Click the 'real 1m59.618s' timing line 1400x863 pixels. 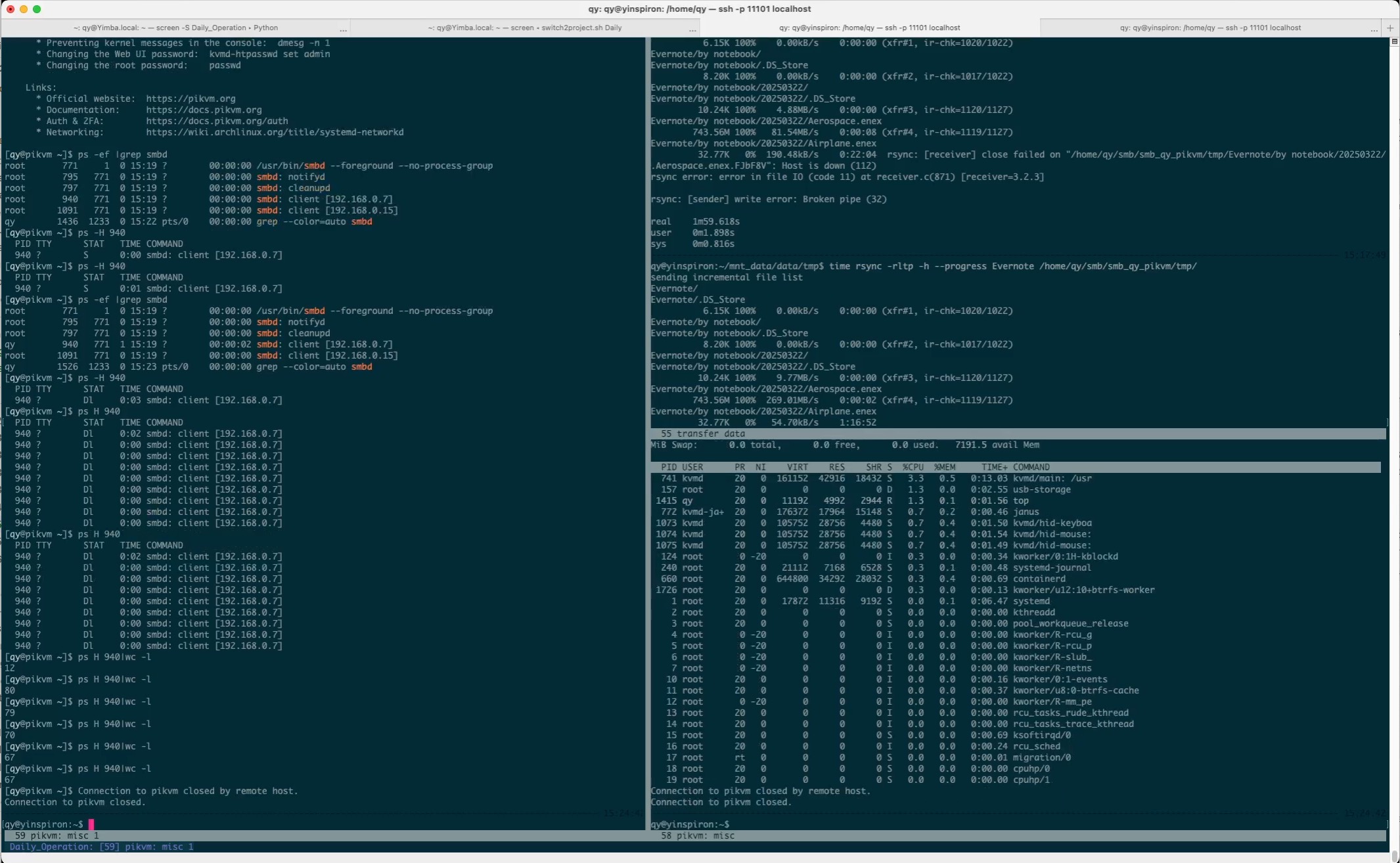(x=695, y=221)
